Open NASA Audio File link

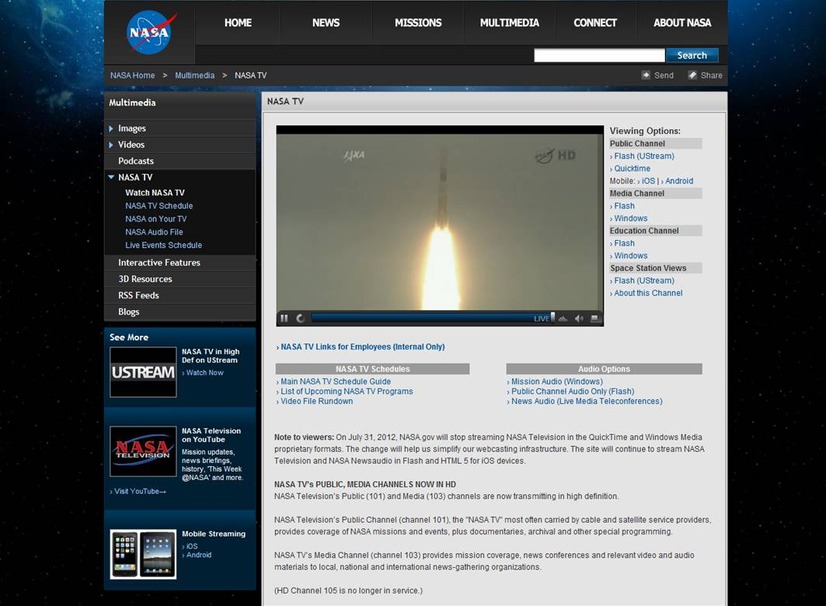pos(154,232)
